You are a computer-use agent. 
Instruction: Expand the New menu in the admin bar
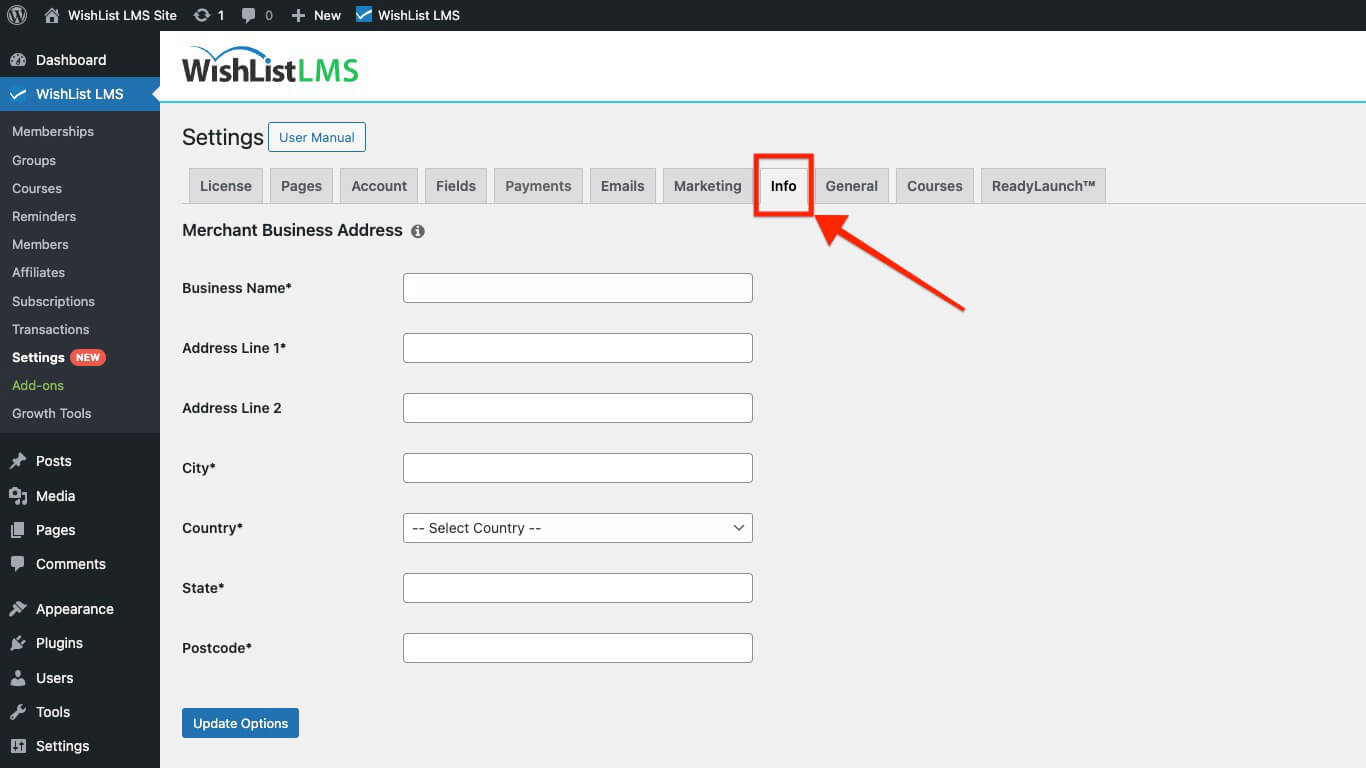point(315,15)
